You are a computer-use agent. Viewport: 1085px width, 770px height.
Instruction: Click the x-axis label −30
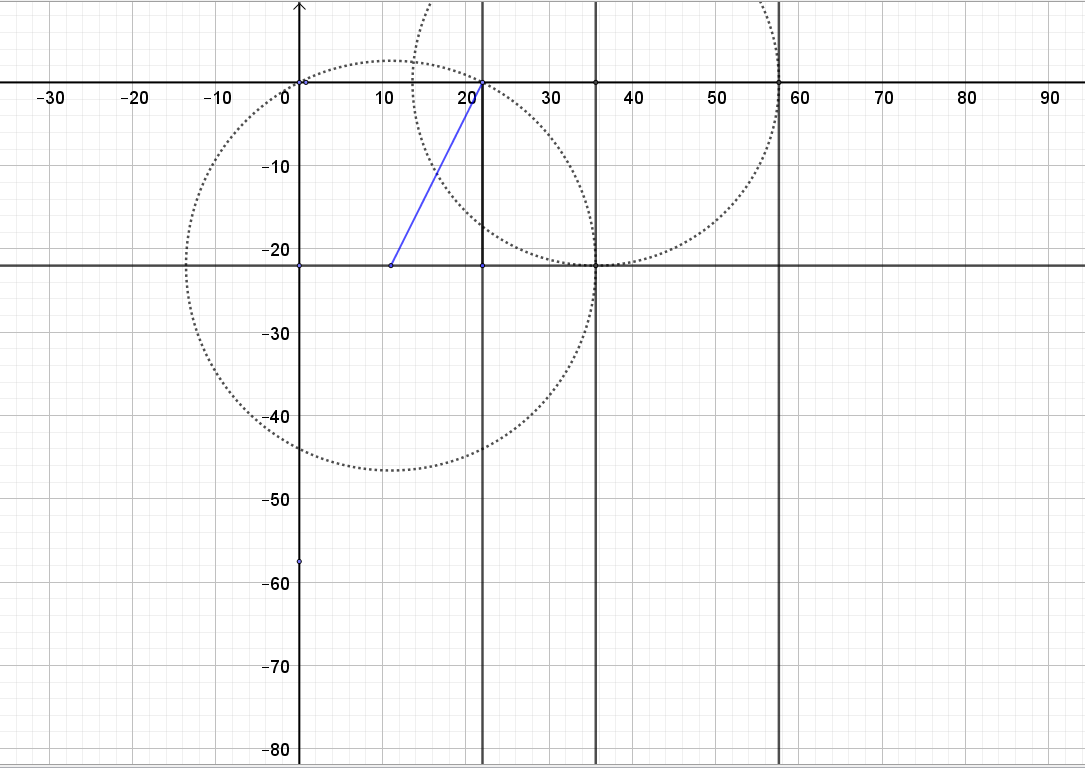tap(49, 98)
